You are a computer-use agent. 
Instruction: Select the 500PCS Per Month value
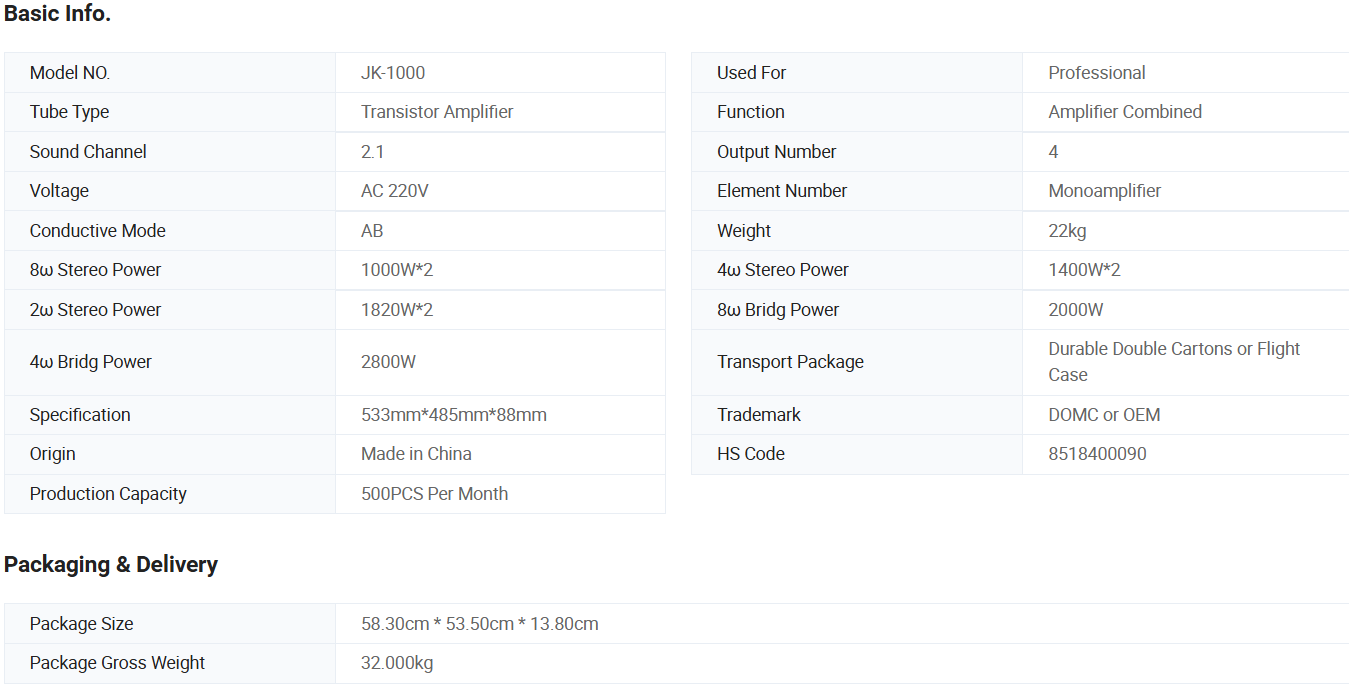434,494
